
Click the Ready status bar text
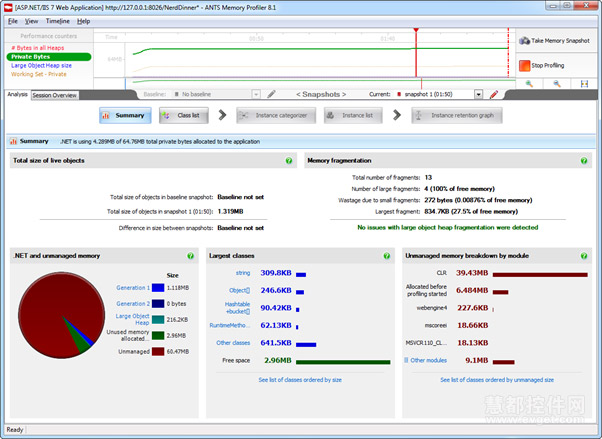point(15,430)
